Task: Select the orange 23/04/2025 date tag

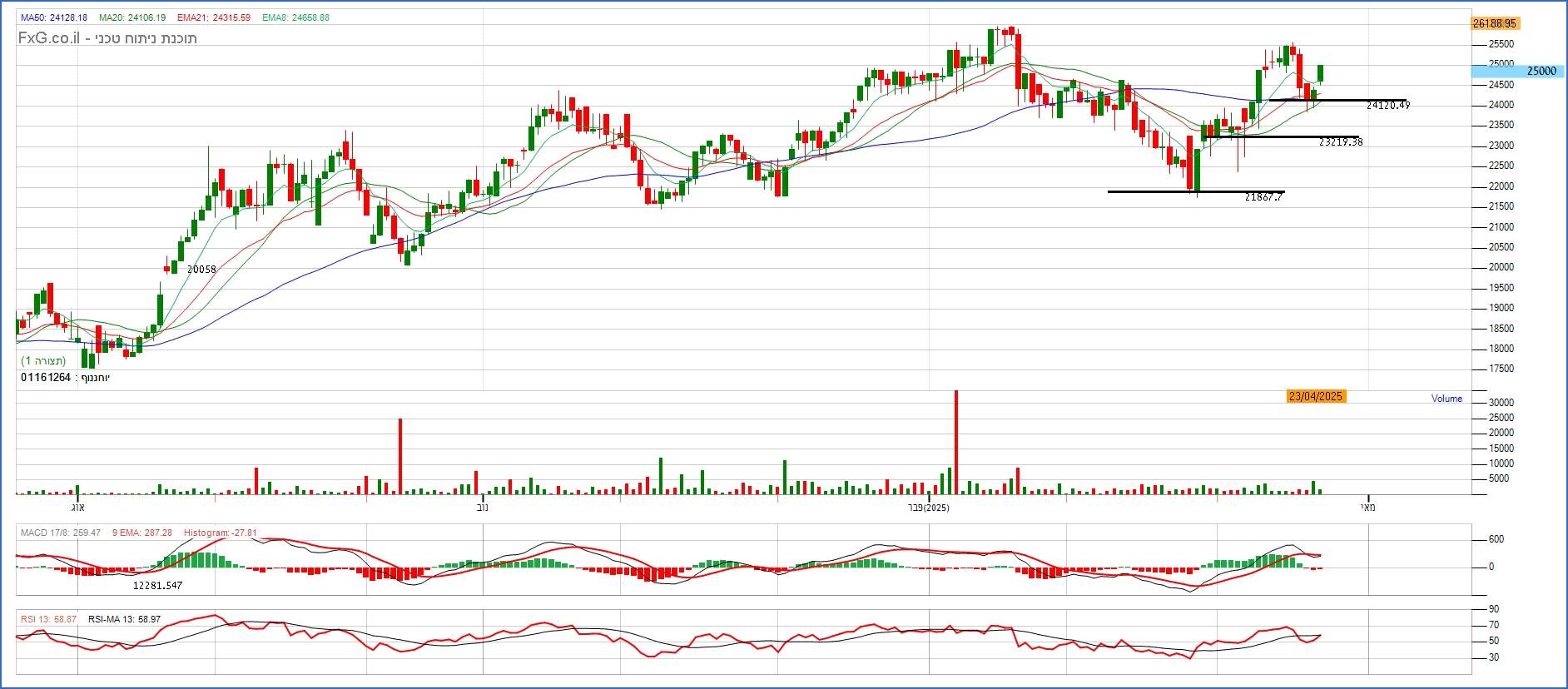Action: pyautogui.click(x=1315, y=397)
